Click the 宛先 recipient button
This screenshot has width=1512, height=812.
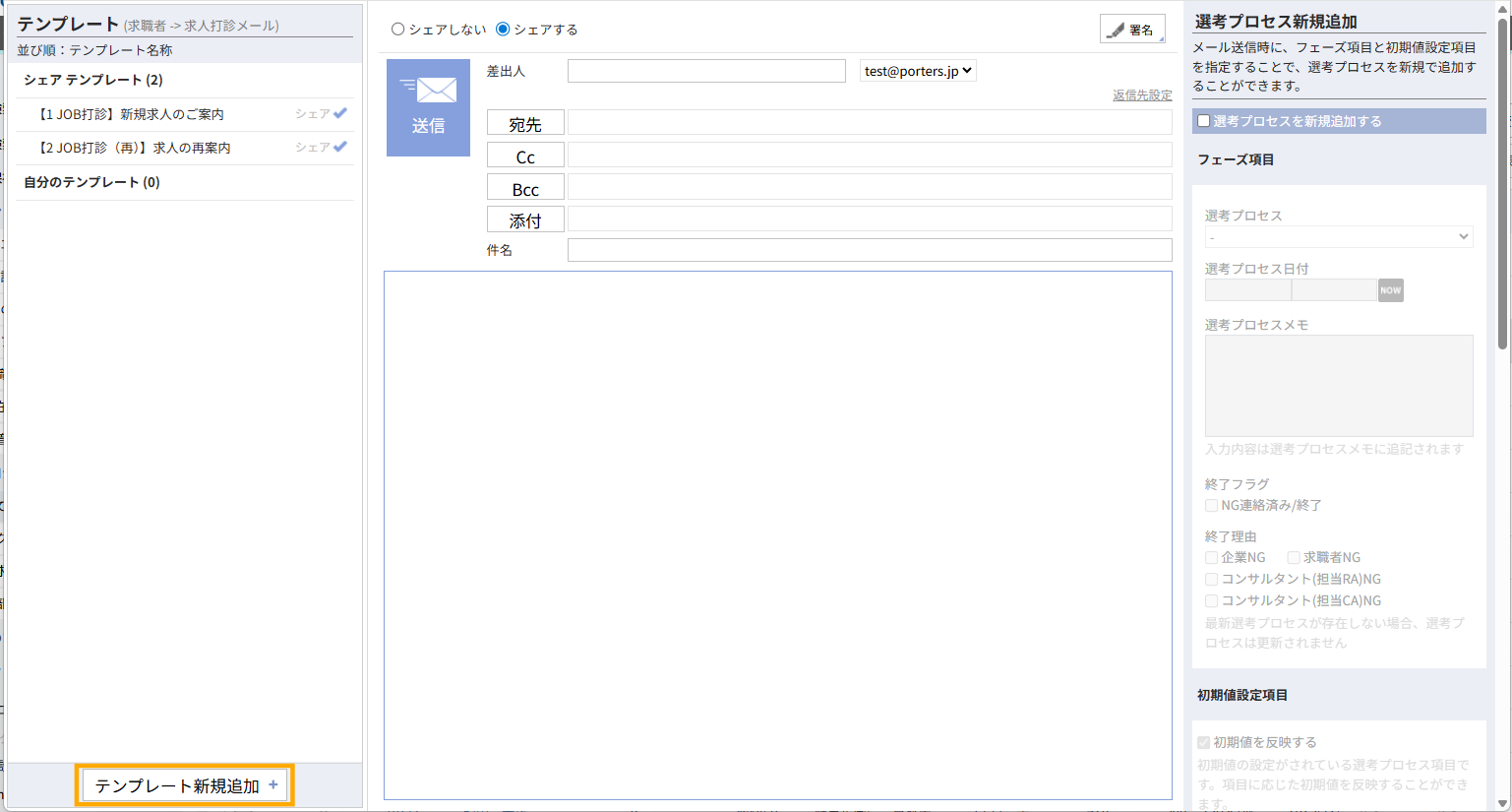pos(525,123)
